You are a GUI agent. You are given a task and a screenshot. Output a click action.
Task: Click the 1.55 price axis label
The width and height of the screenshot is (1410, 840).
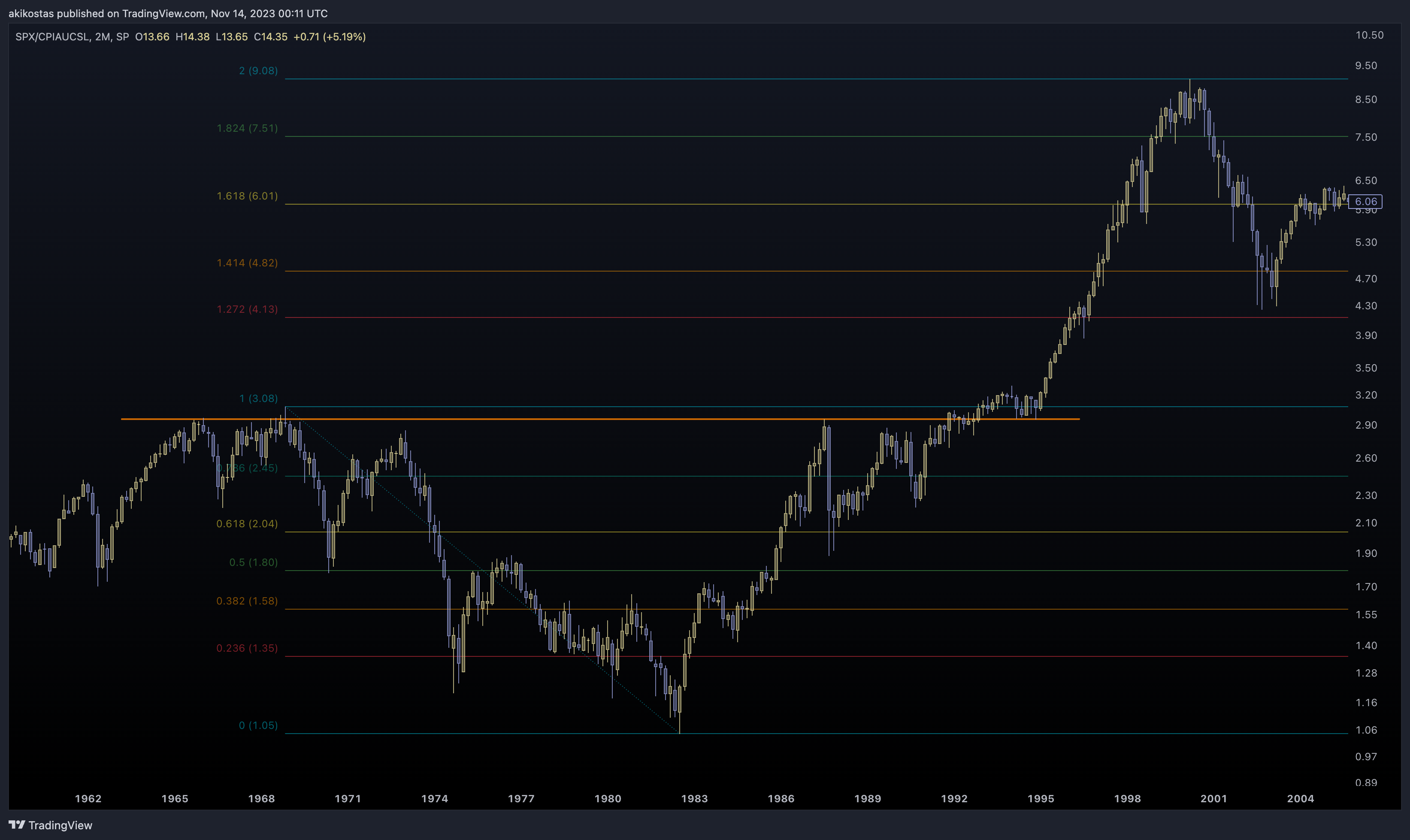pos(1366,615)
